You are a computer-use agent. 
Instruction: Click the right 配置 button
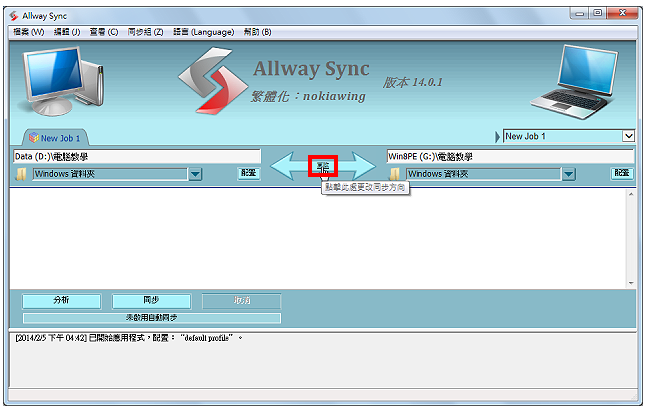point(622,173)
